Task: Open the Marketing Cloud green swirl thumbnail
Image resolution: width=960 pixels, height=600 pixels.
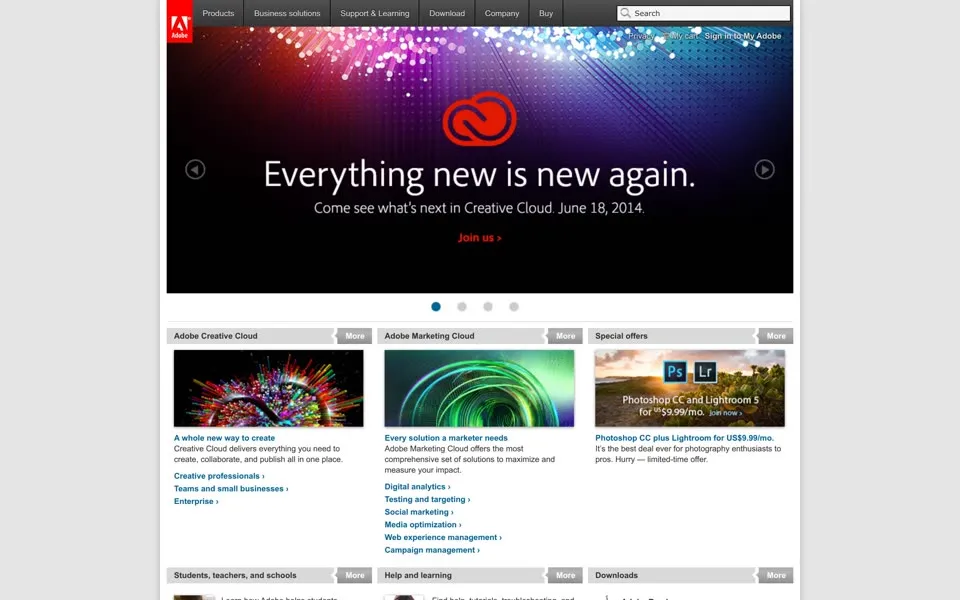Action: coord(479,388)
